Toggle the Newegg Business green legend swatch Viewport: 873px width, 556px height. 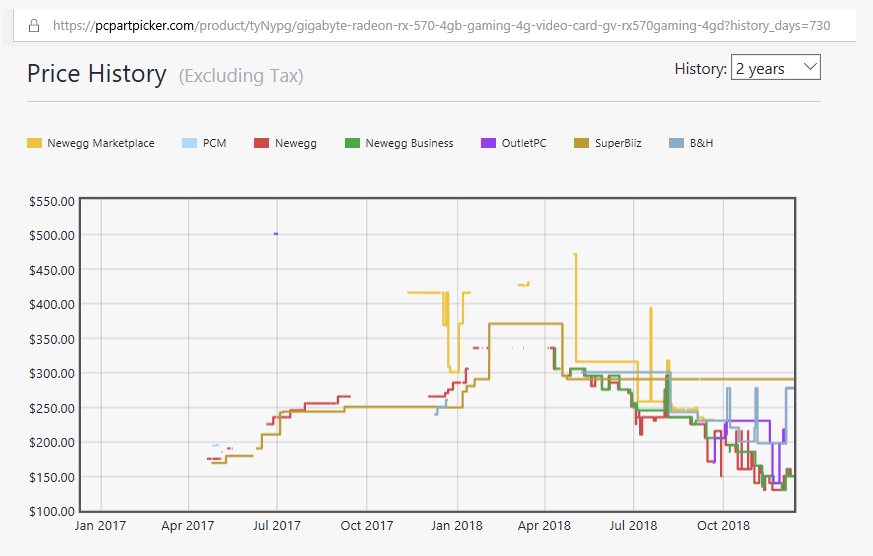pyautogui.click(x=352, y=143)
